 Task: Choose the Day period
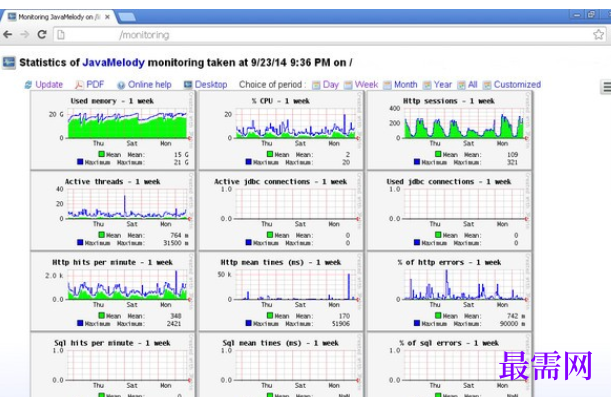point(331,85)
